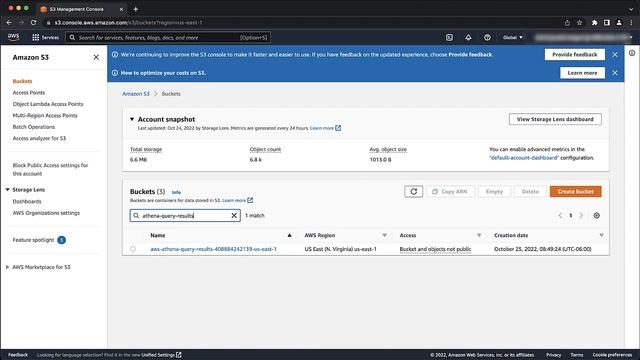This screenshot has width=640, height=360.
Task: Go to previous page of buckets
Action: click(560, 216)
